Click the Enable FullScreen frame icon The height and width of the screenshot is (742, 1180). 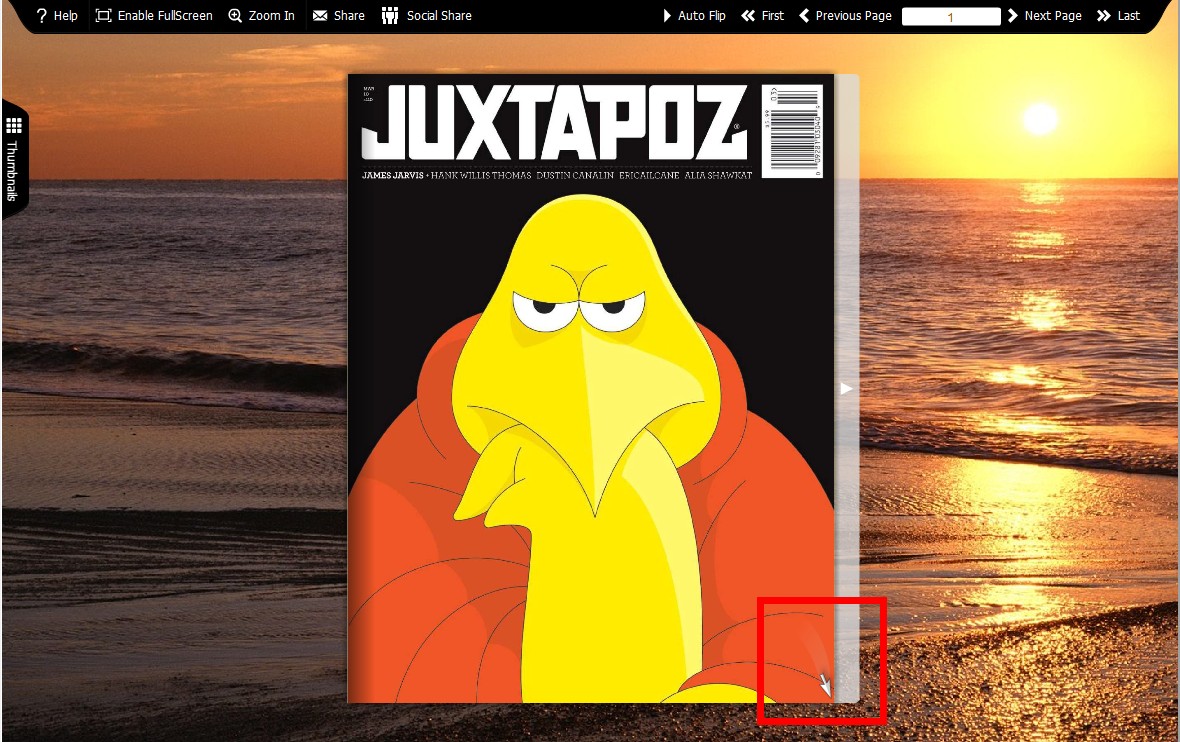click(103, 16)
